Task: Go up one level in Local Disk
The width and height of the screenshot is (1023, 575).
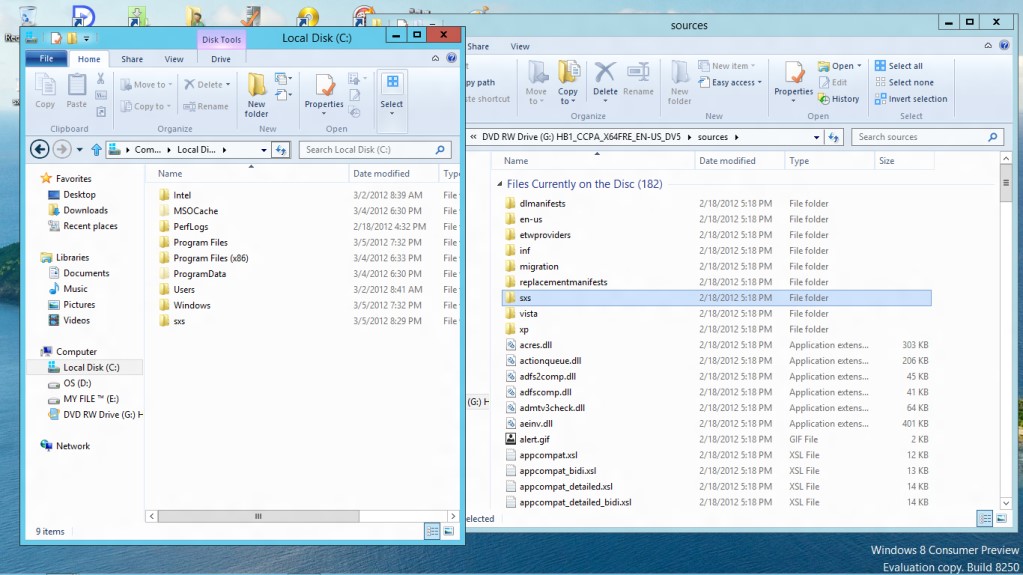Action: coord(96,150)
